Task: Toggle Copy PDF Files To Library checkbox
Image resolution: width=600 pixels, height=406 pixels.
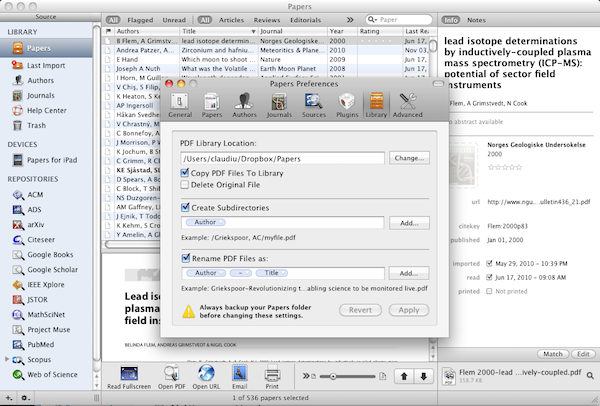Action: tap(185, 173)
